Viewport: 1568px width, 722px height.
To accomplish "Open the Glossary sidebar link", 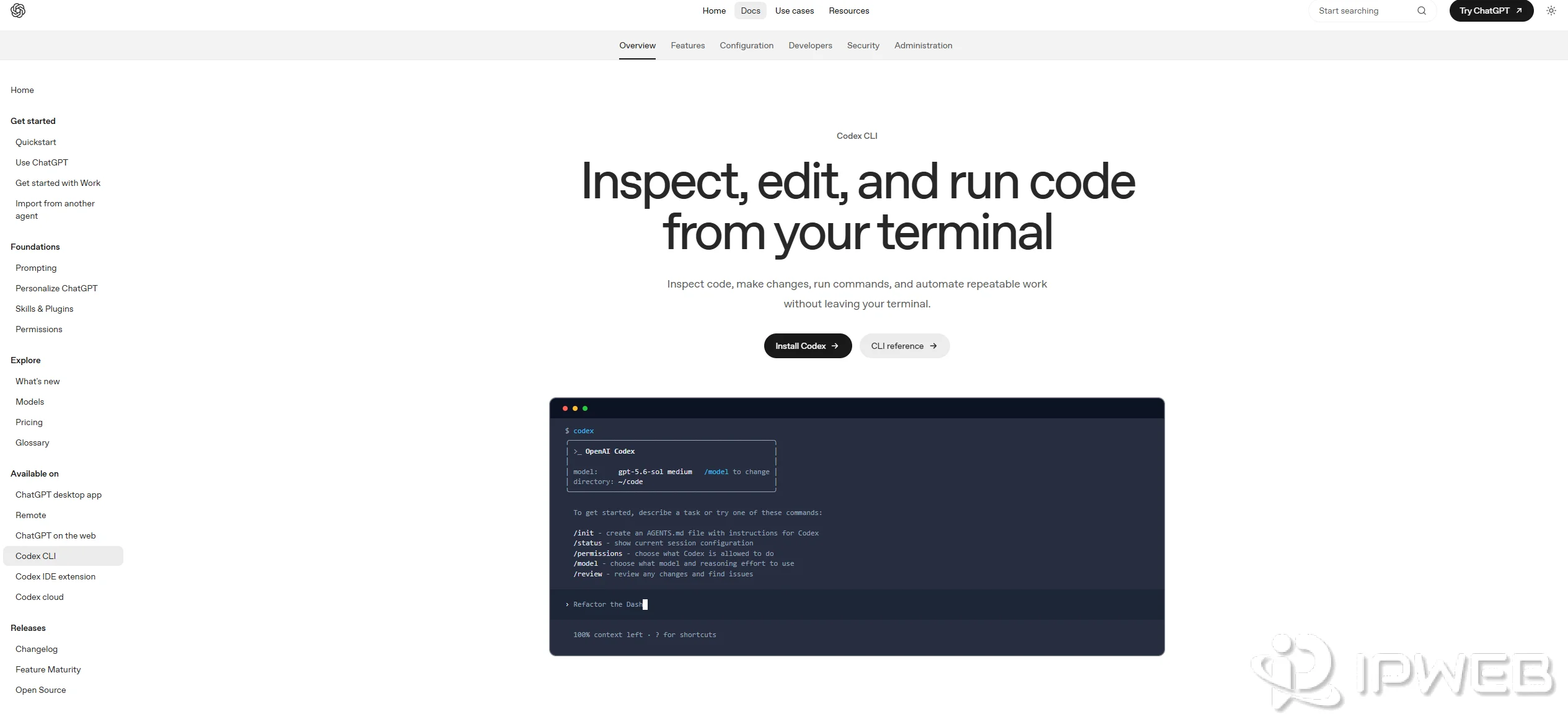I will coord(32,442).
